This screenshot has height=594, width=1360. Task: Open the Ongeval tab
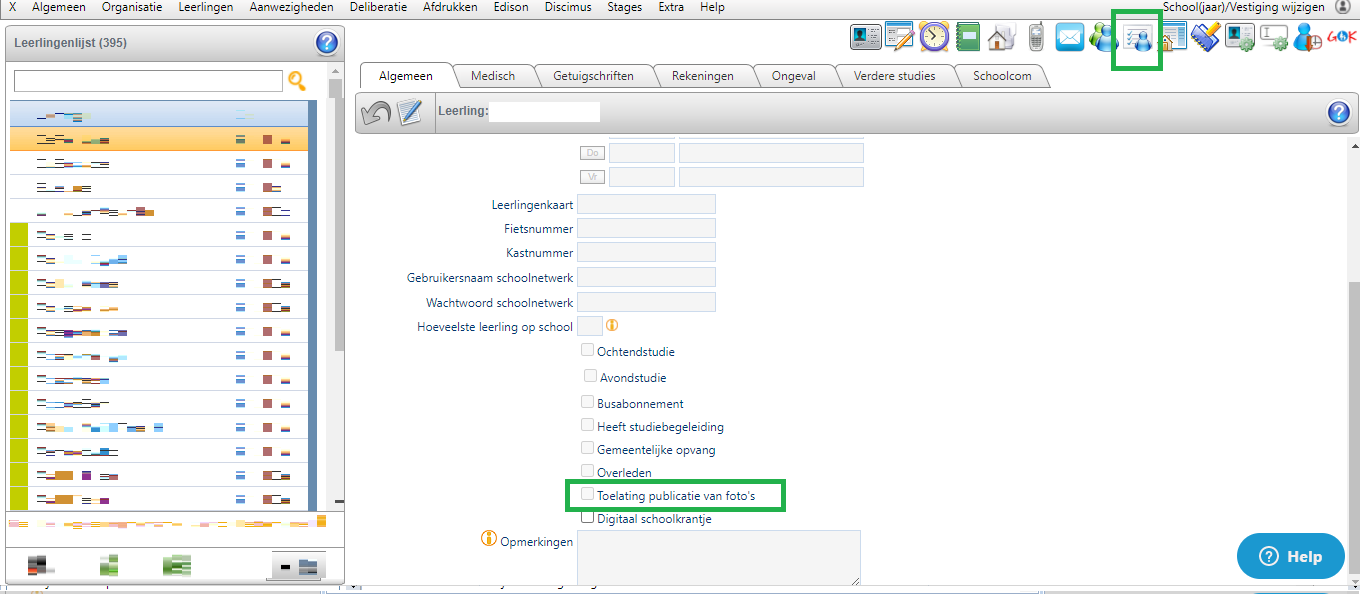click(x=793, y=76)
